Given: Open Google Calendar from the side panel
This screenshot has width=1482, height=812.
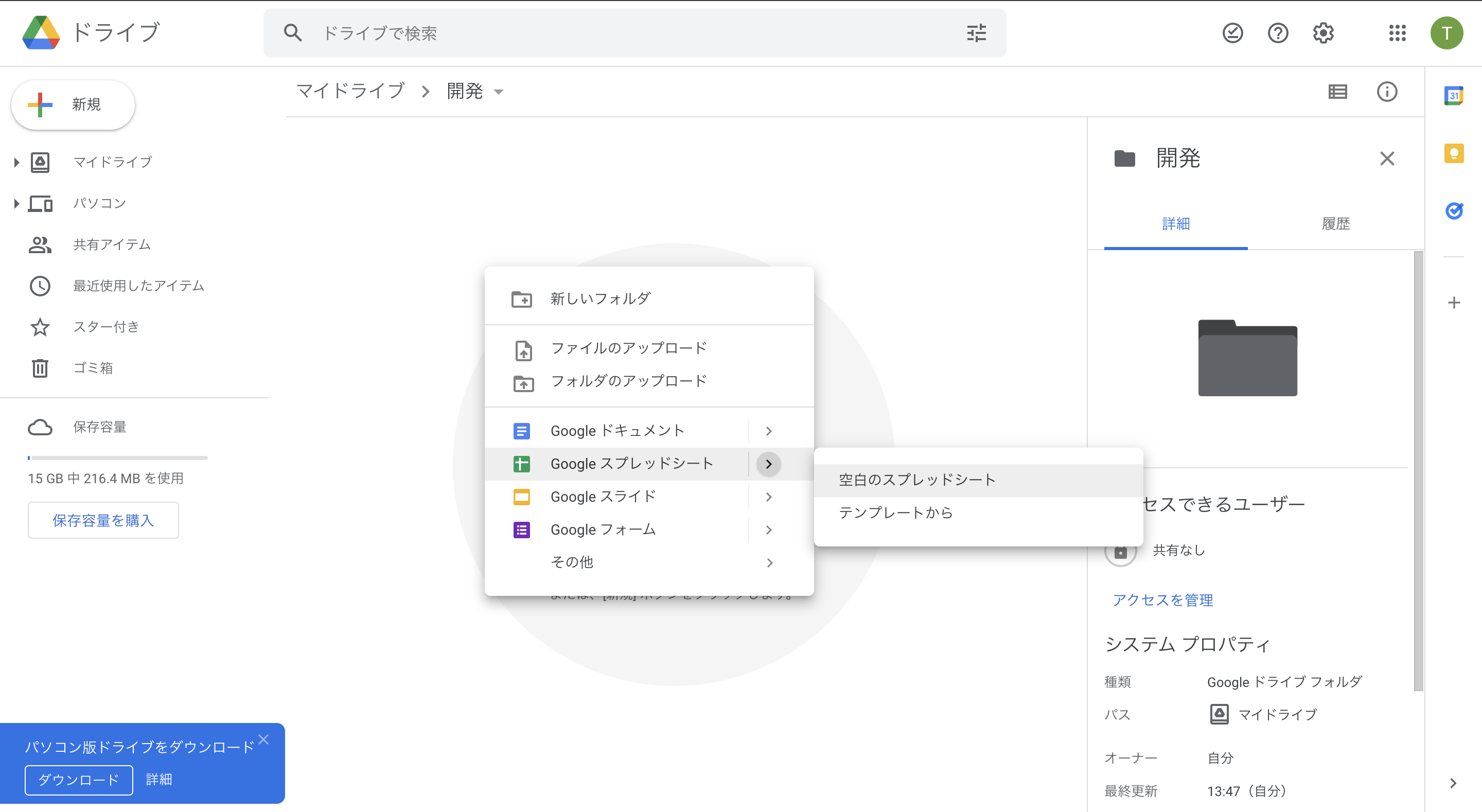Looking at the screenshot, I should click(1454, 96).
